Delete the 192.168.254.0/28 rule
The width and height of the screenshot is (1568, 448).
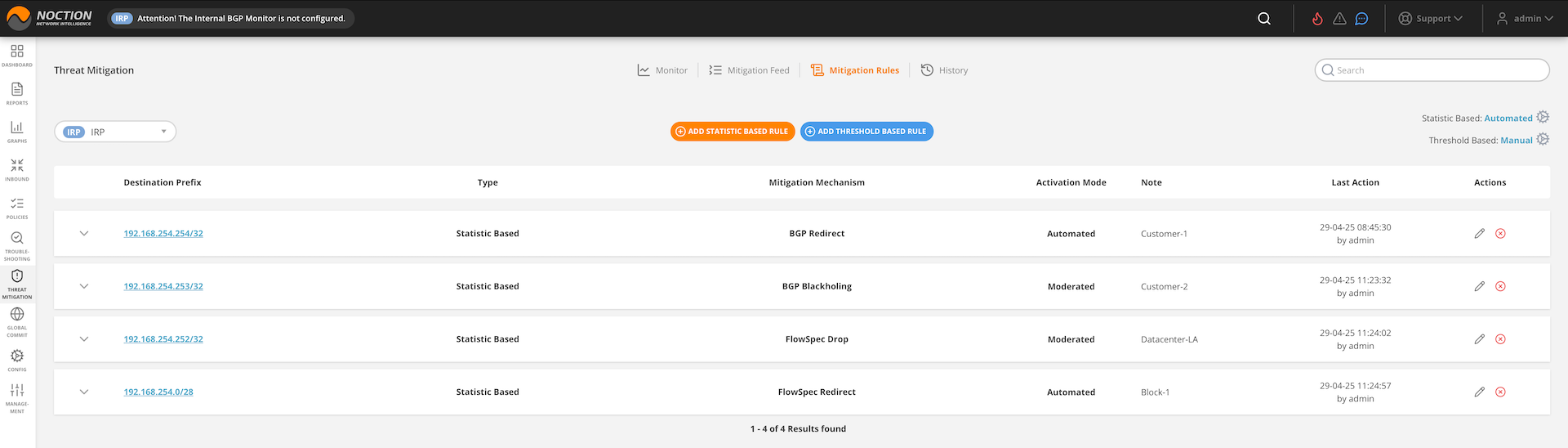1500,392
